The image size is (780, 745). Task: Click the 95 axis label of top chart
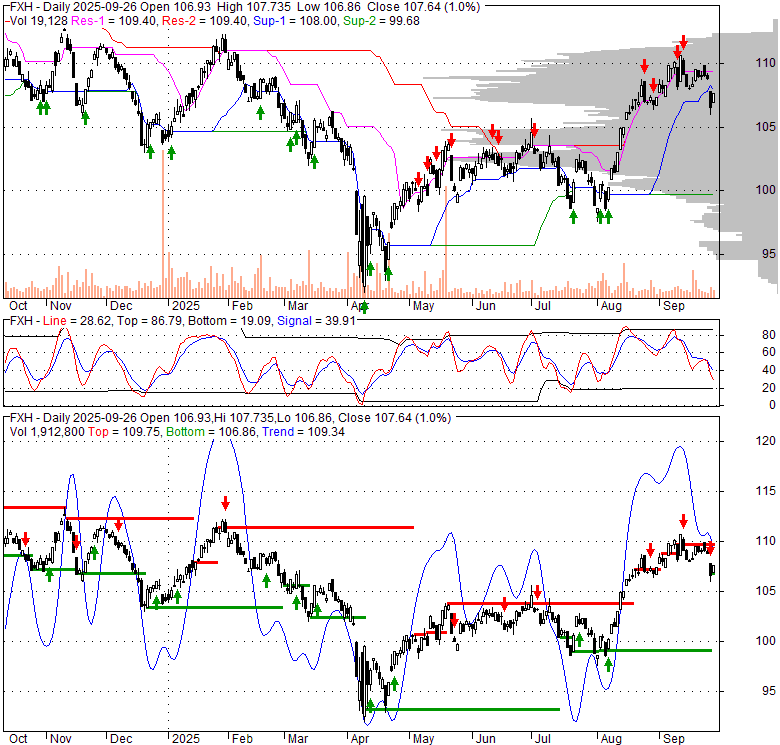pyautogui.click(x=769, y=254)
